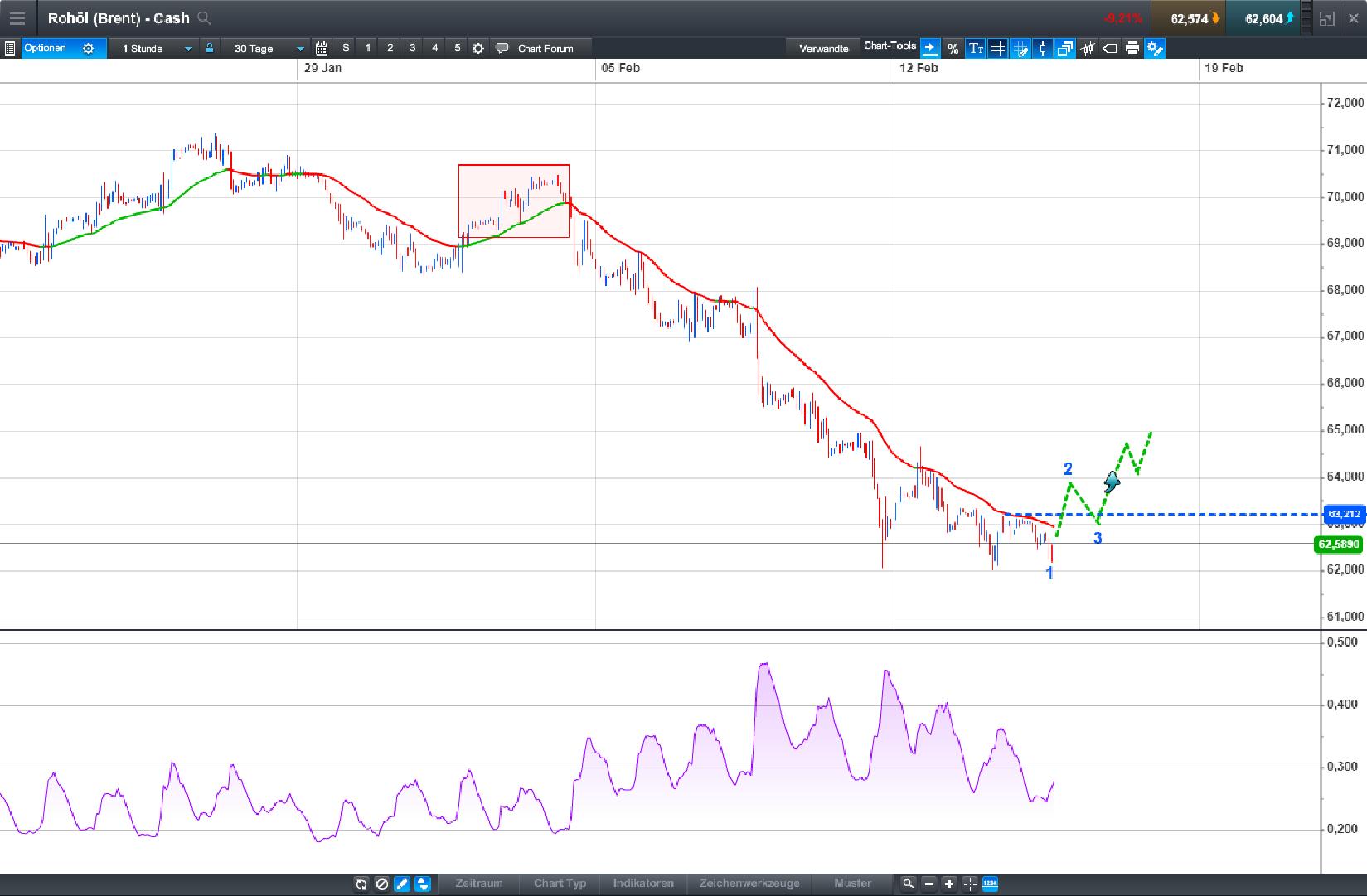The image size is (1367, 896).
Task: Select the blue pencil drawing tool
Action: click(402, 884)
